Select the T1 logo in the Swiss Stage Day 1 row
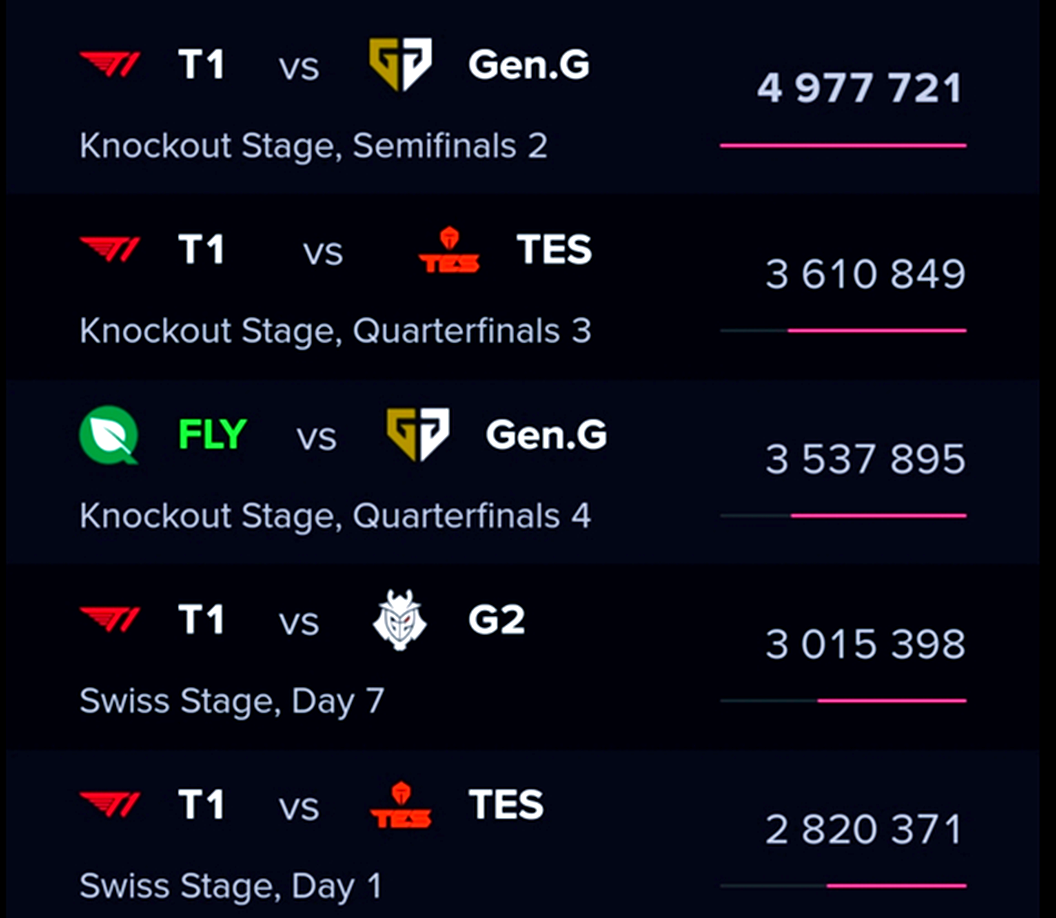Image resolution: width=1056 pixels, height=918 pixels. (110, 805)
